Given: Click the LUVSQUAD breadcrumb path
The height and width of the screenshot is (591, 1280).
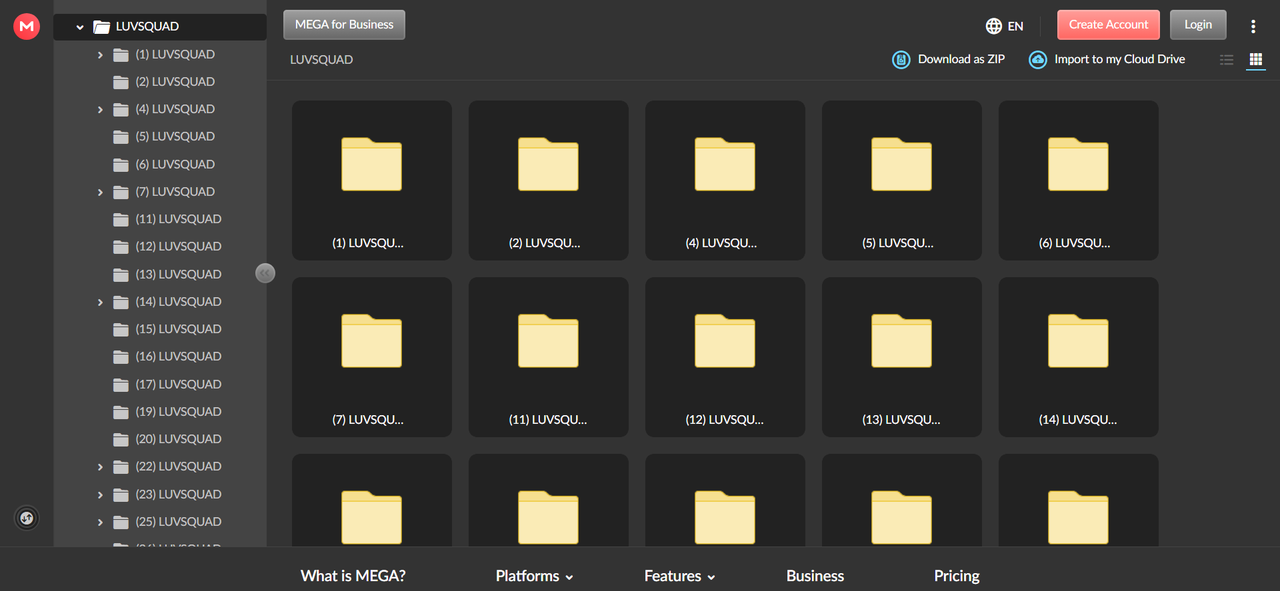Looking at the screenshot, I should tap(322, 60).
